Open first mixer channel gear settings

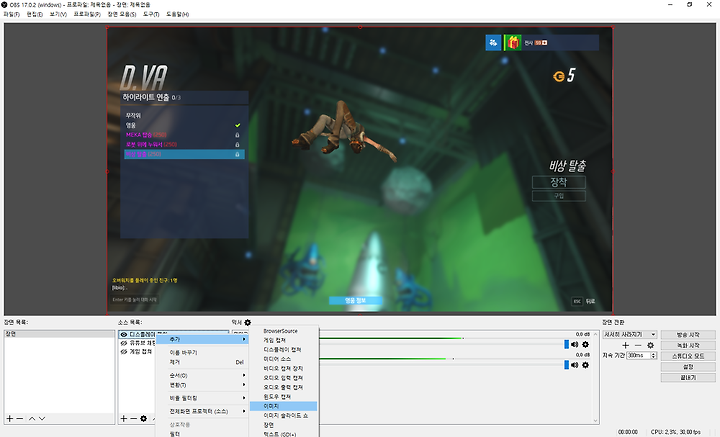click(x=585, y=344)
